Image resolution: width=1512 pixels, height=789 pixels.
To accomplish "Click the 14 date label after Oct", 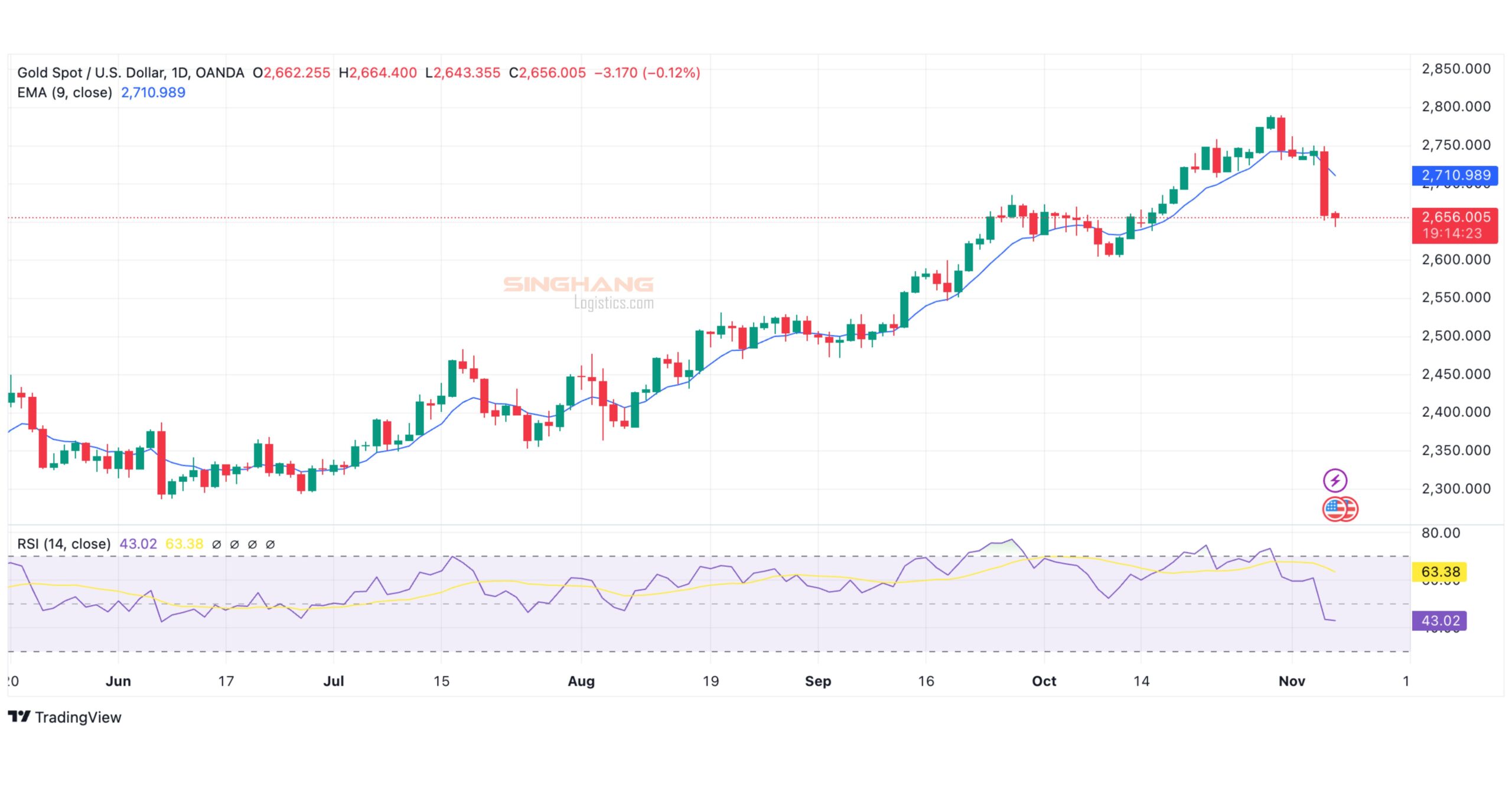I will click(1141, 682).
